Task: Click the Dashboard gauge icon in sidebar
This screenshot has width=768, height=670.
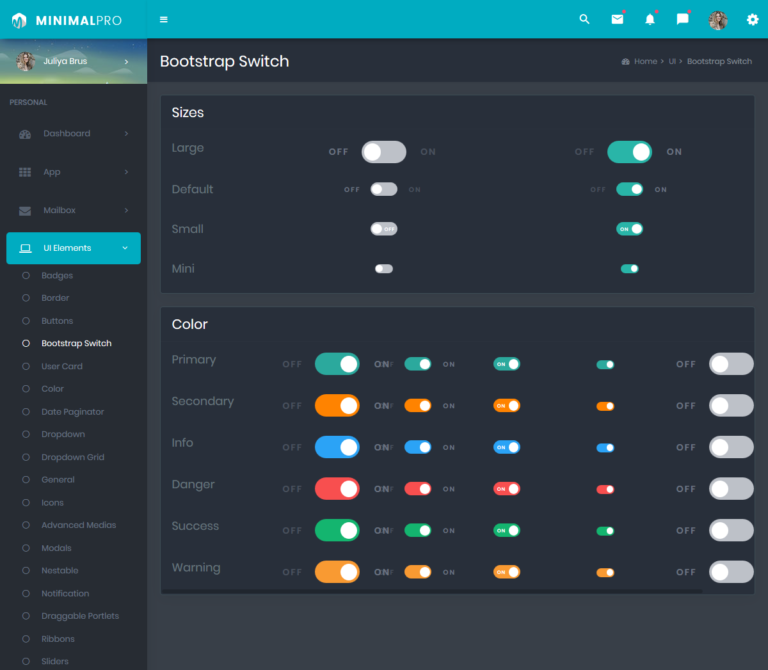Action: (25, 134)
